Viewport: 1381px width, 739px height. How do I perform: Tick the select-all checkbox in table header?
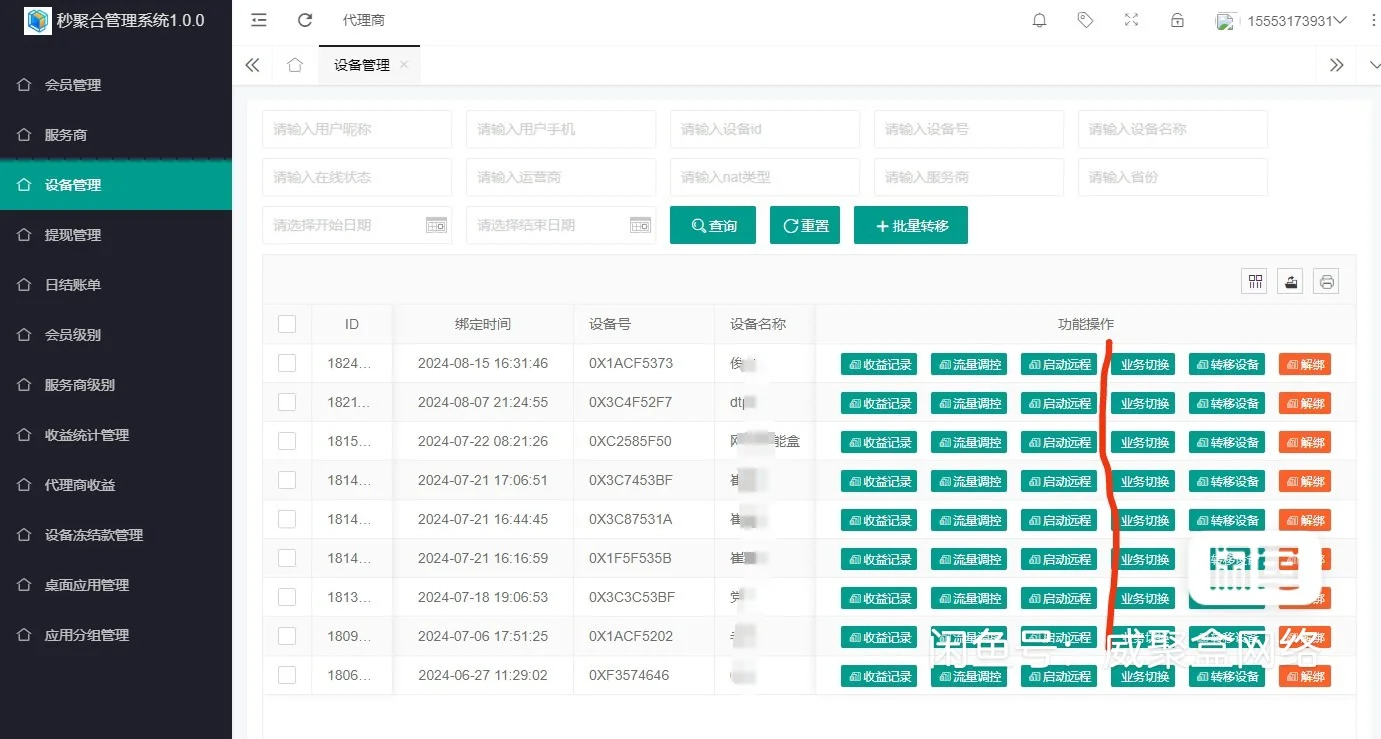tap(287, 324)
